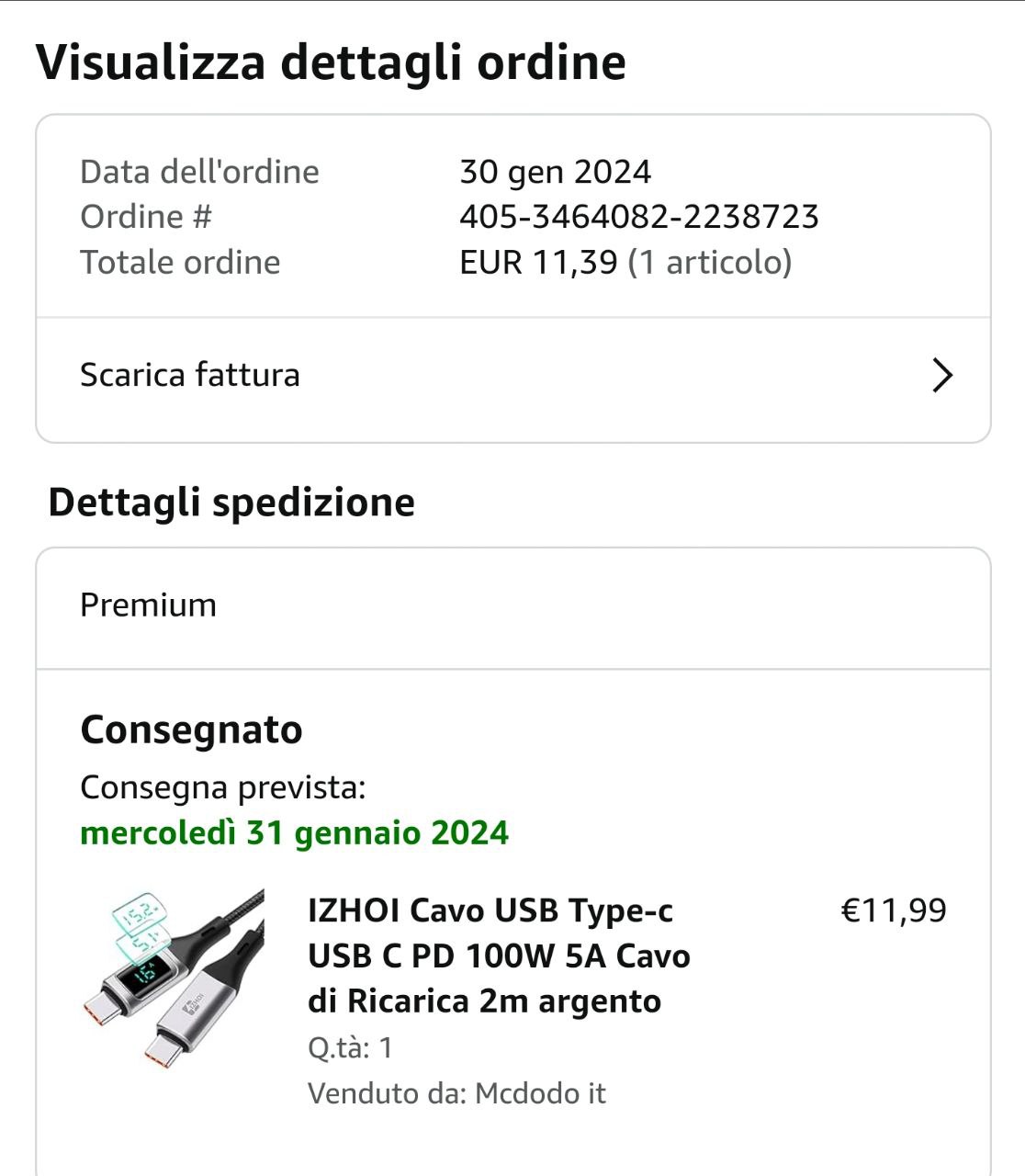Click the Dettagli spedizione section heading
This screenshot has width=1025, height=1176.
[x=231, y=503]
